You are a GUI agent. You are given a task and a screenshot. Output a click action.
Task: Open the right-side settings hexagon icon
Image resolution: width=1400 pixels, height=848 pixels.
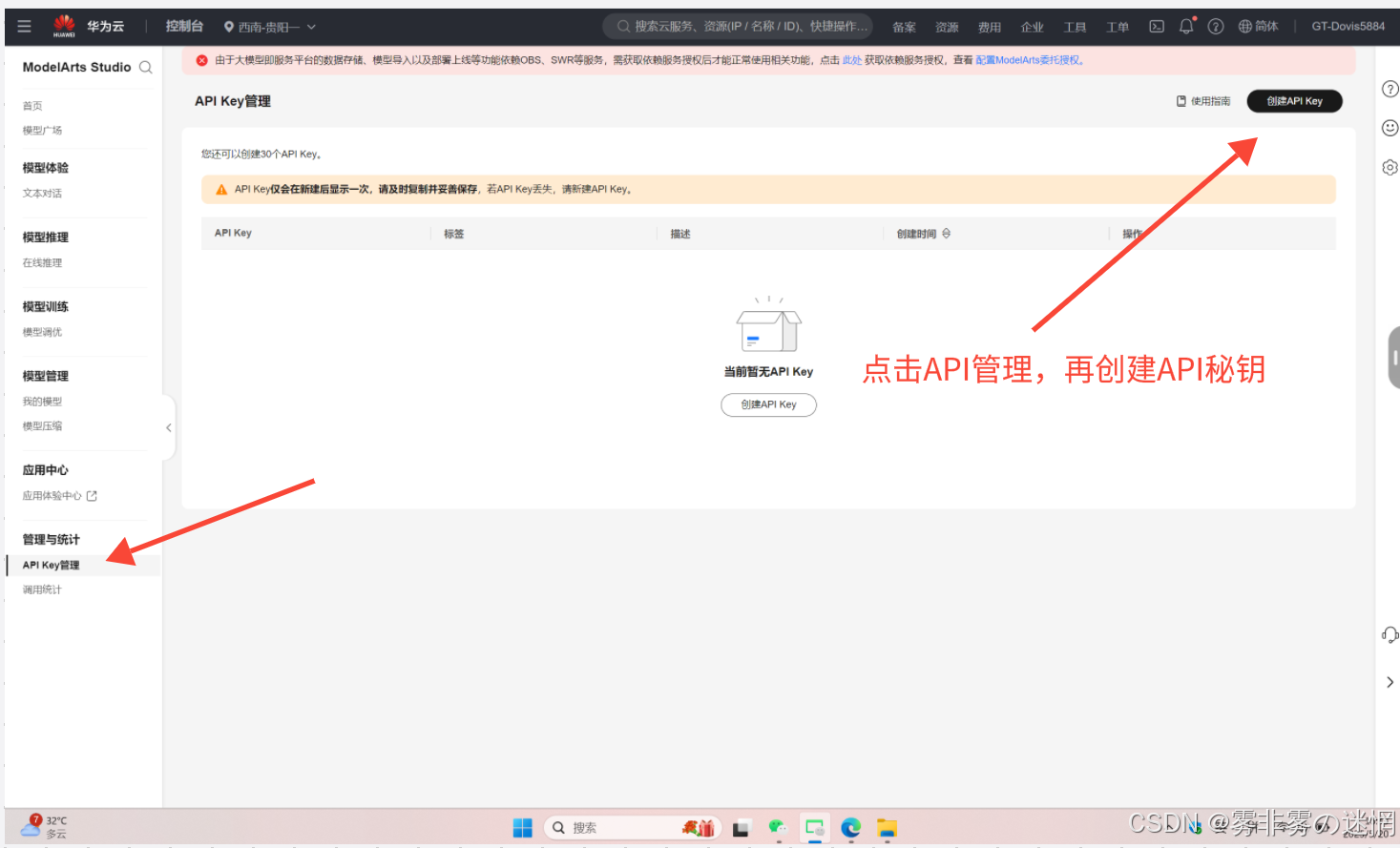[1390, 167]
